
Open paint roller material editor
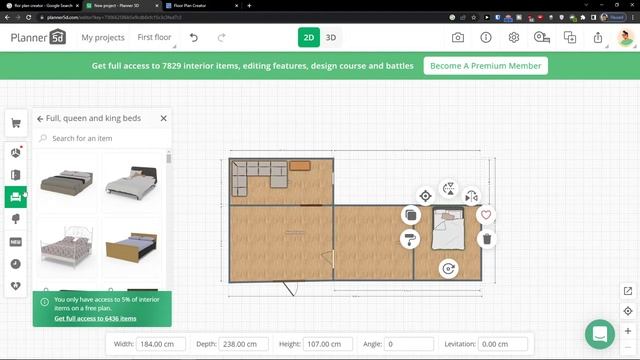tap(411, 239)
